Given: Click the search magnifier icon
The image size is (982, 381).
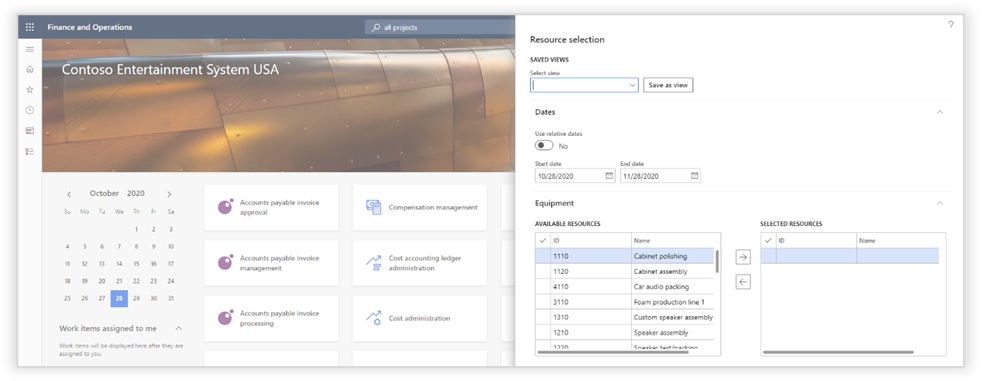Looking at the screenshot, I should (376, 28).
